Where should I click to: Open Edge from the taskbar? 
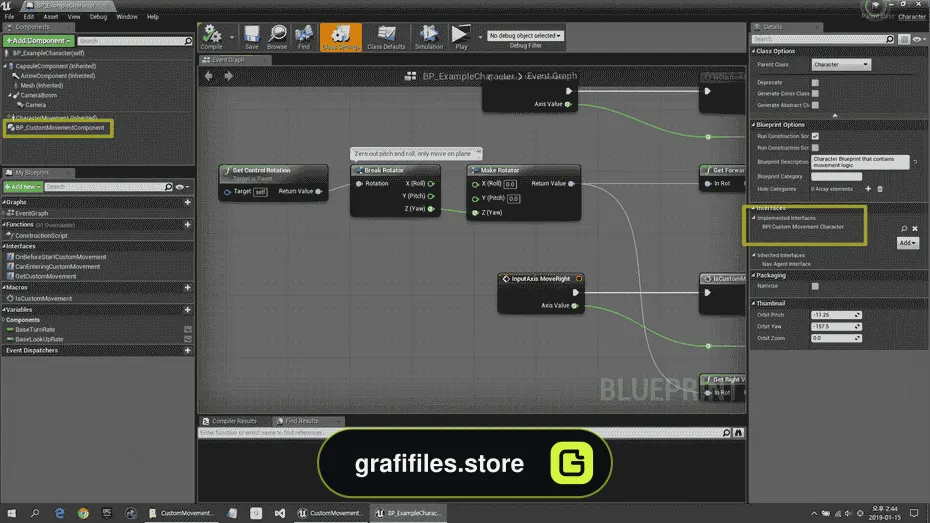pyautogui.click(x=59, y=513)
